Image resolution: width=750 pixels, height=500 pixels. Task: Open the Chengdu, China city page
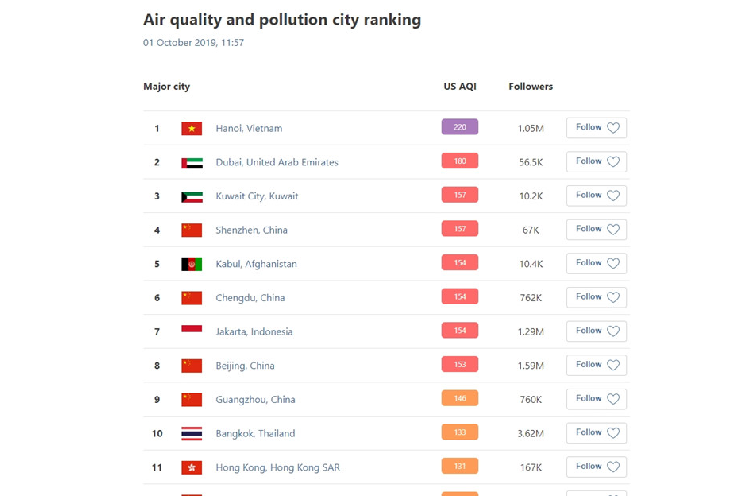point(250,298)
